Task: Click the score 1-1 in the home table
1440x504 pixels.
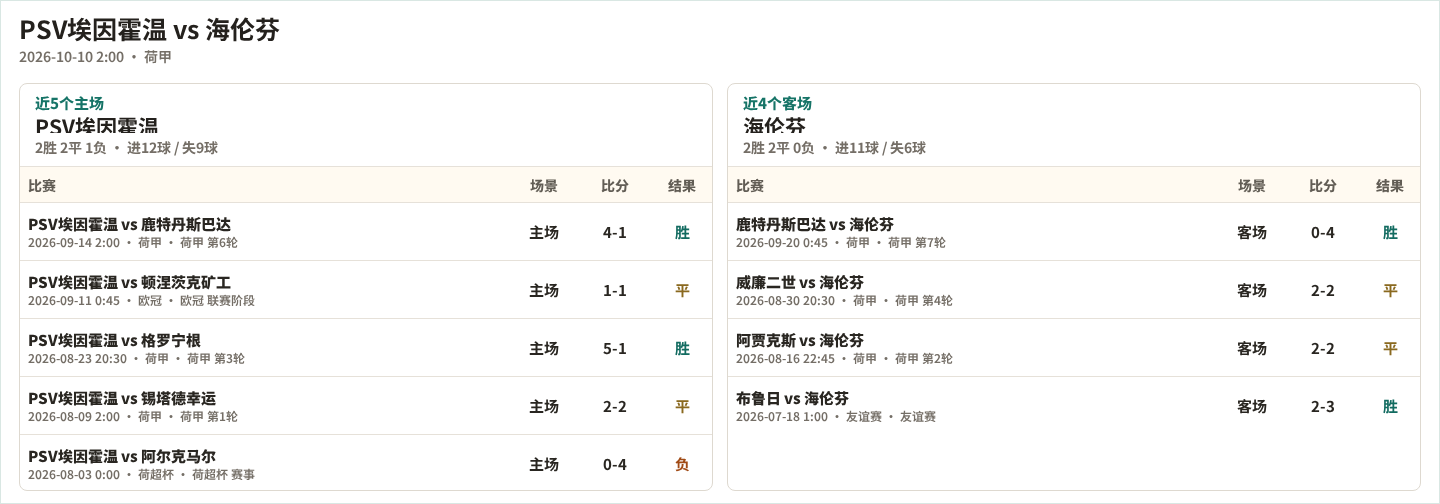Action: tap(615, 291)
